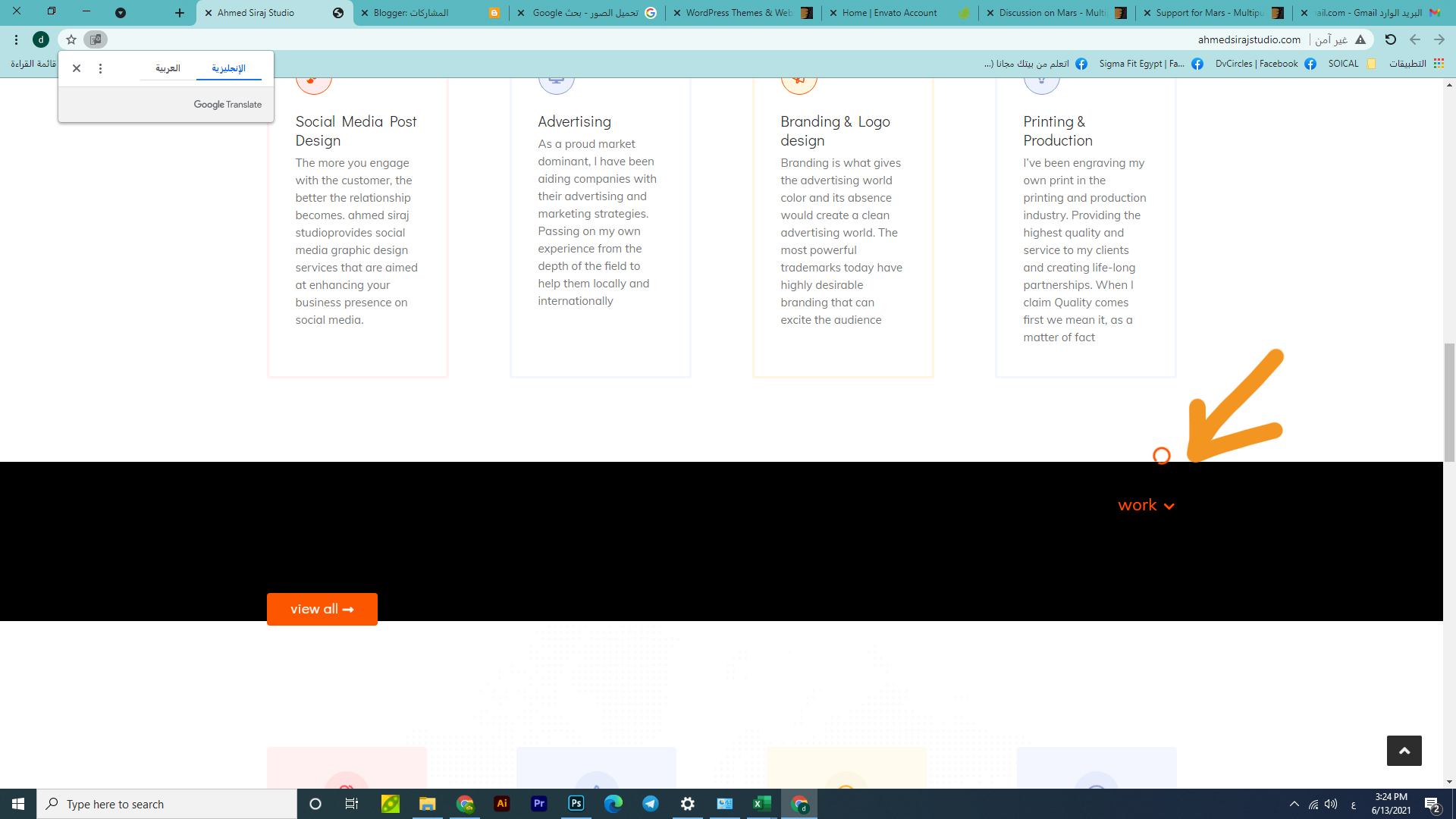
Task: Reload the page using the refresh icon
Action: click(x=1390, y=39)
